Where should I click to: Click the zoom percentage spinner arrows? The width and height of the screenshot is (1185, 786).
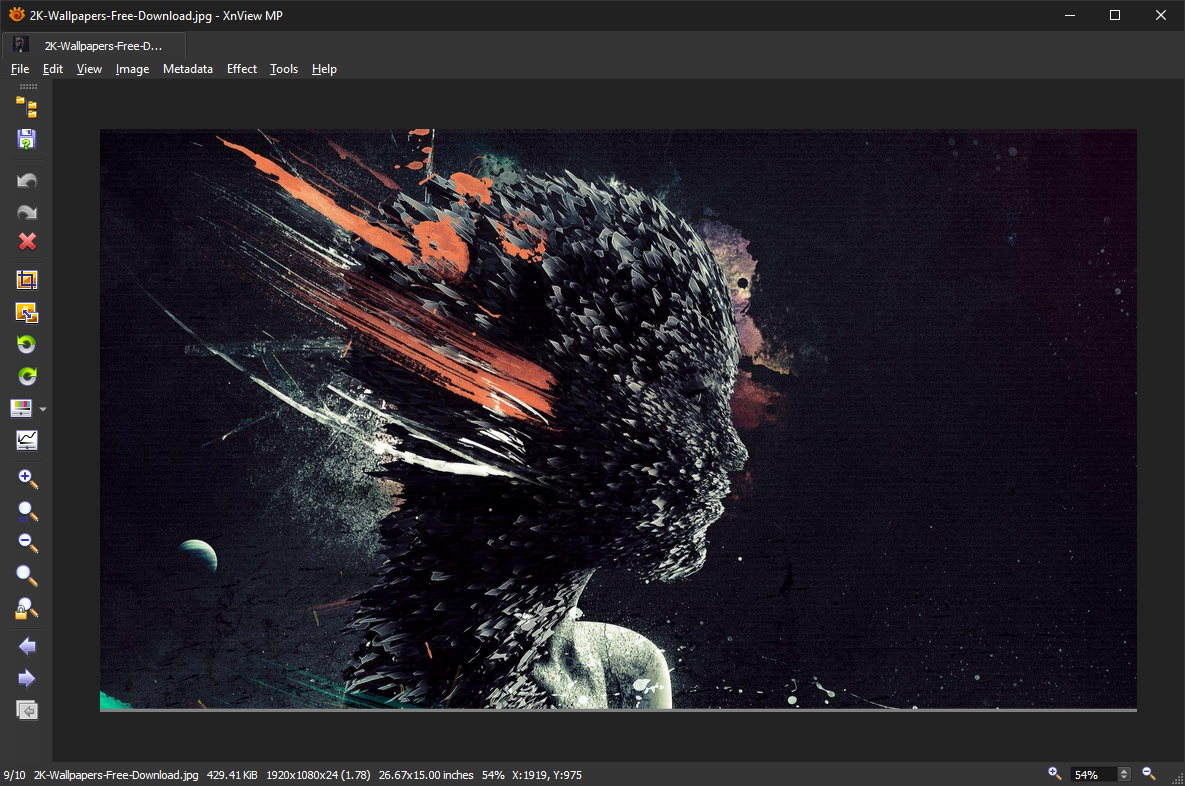pos(1124,774)
